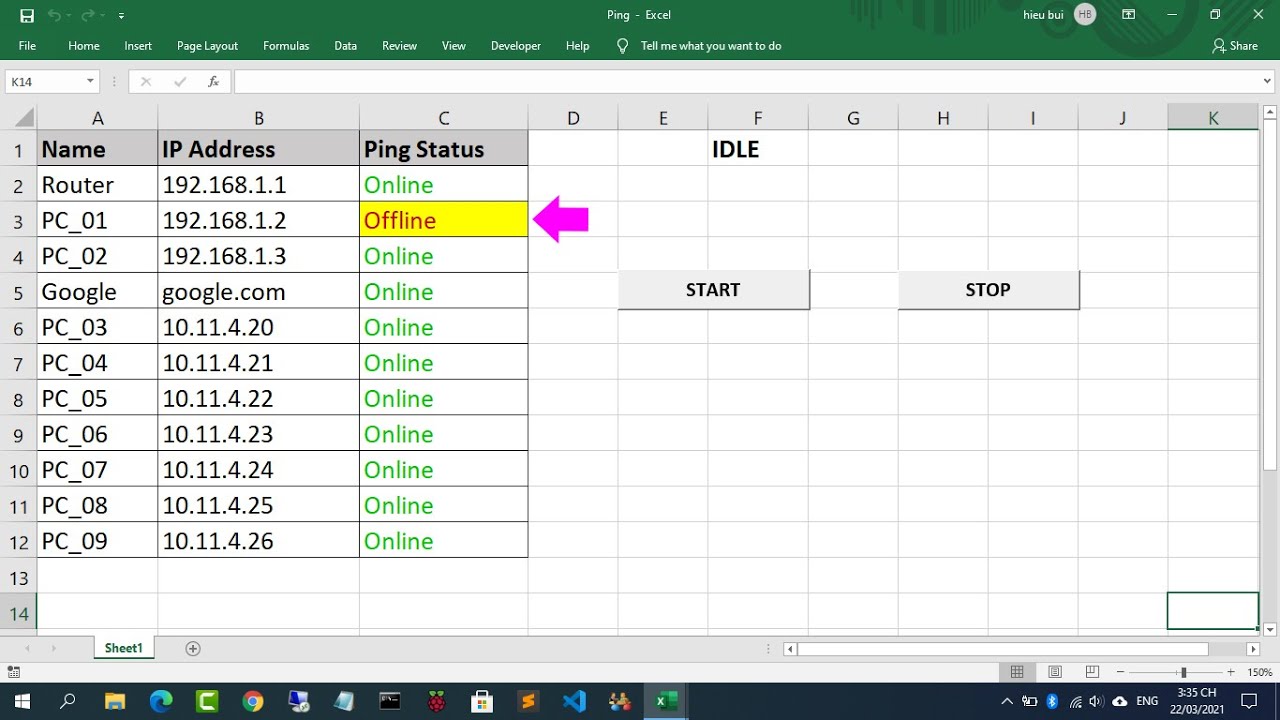Switch to Page Break Preview icon

[x=1092, y=672]
